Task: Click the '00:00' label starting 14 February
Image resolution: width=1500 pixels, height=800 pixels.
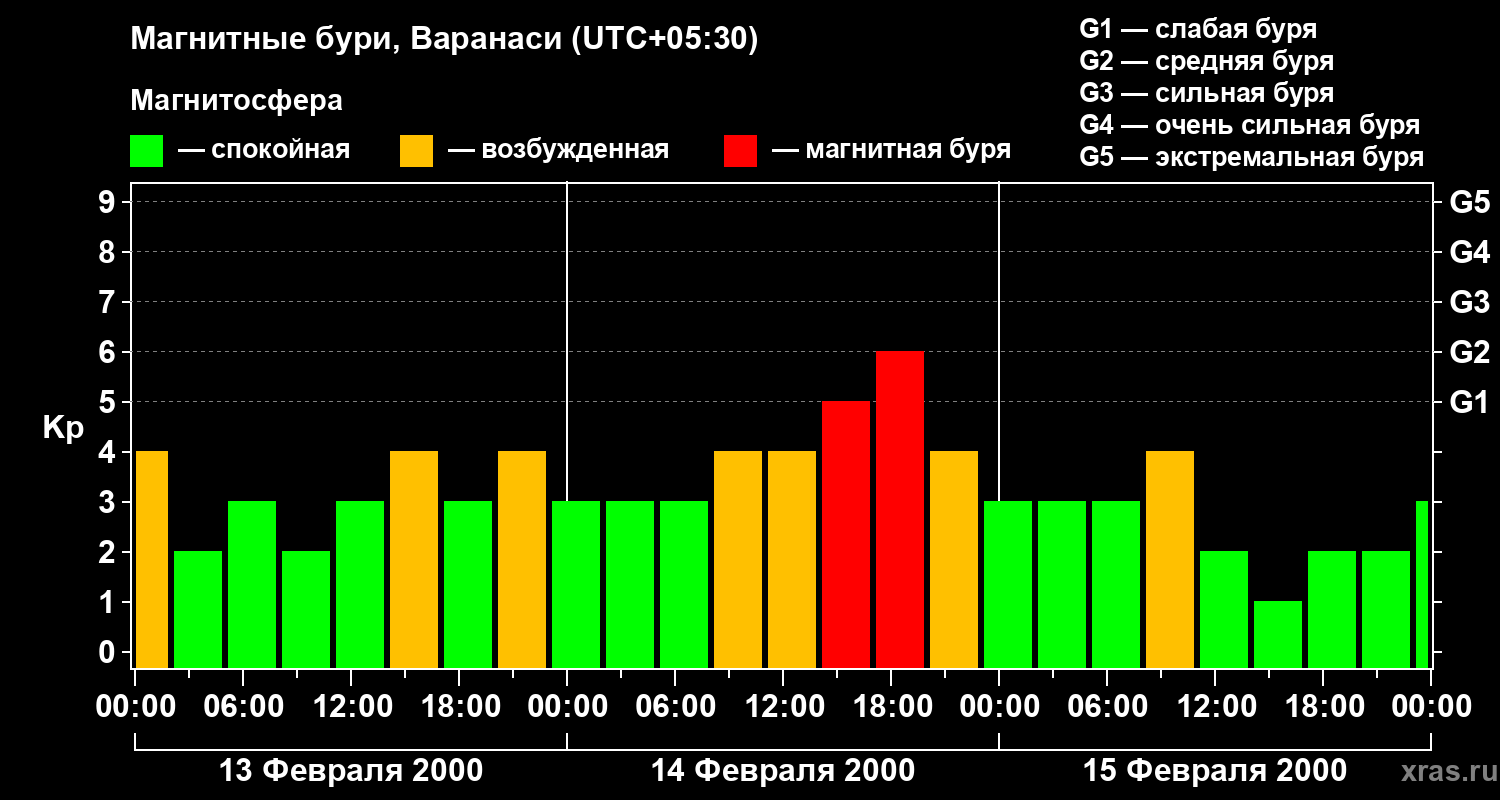Action: click(567, 707)
